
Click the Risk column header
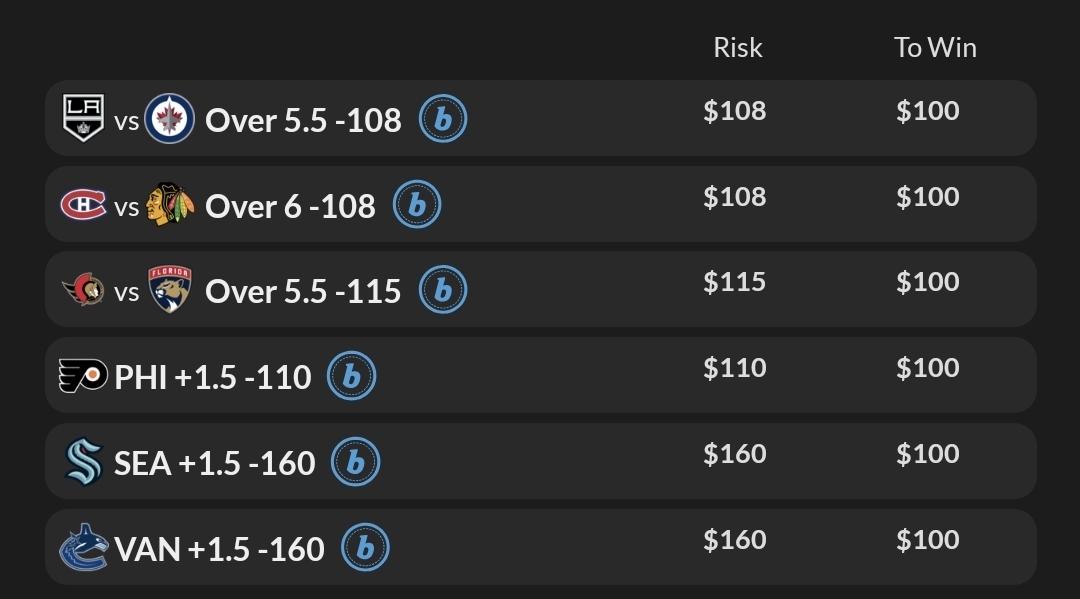(737, 47)
